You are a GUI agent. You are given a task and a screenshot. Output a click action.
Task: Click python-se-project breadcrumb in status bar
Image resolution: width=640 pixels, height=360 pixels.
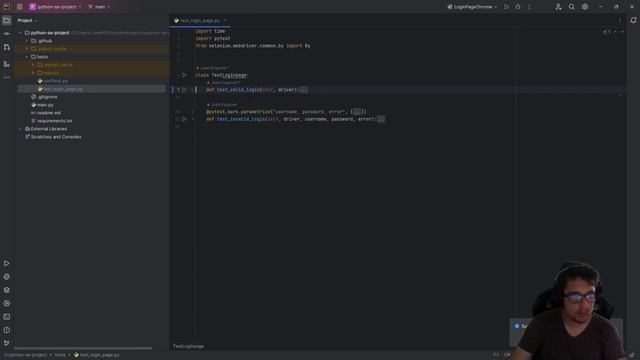tap(26, 355)
